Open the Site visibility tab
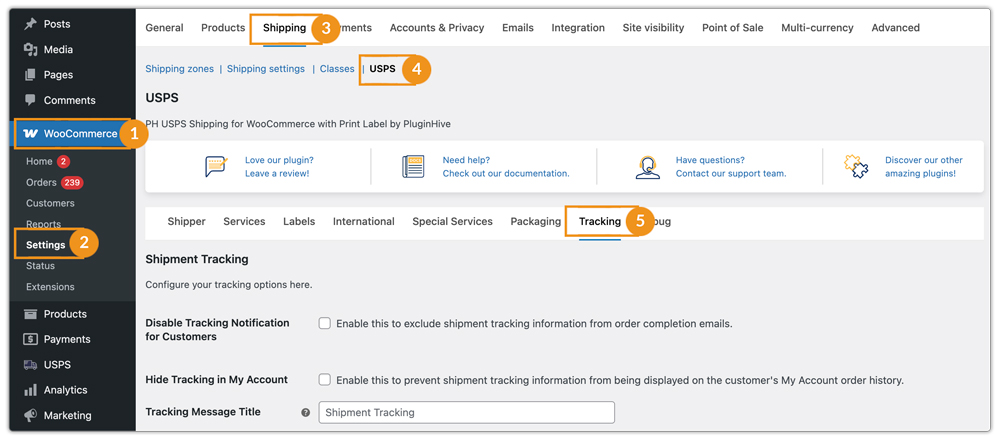This screenshot has width=1000, height=440. (x=654, y=27)
